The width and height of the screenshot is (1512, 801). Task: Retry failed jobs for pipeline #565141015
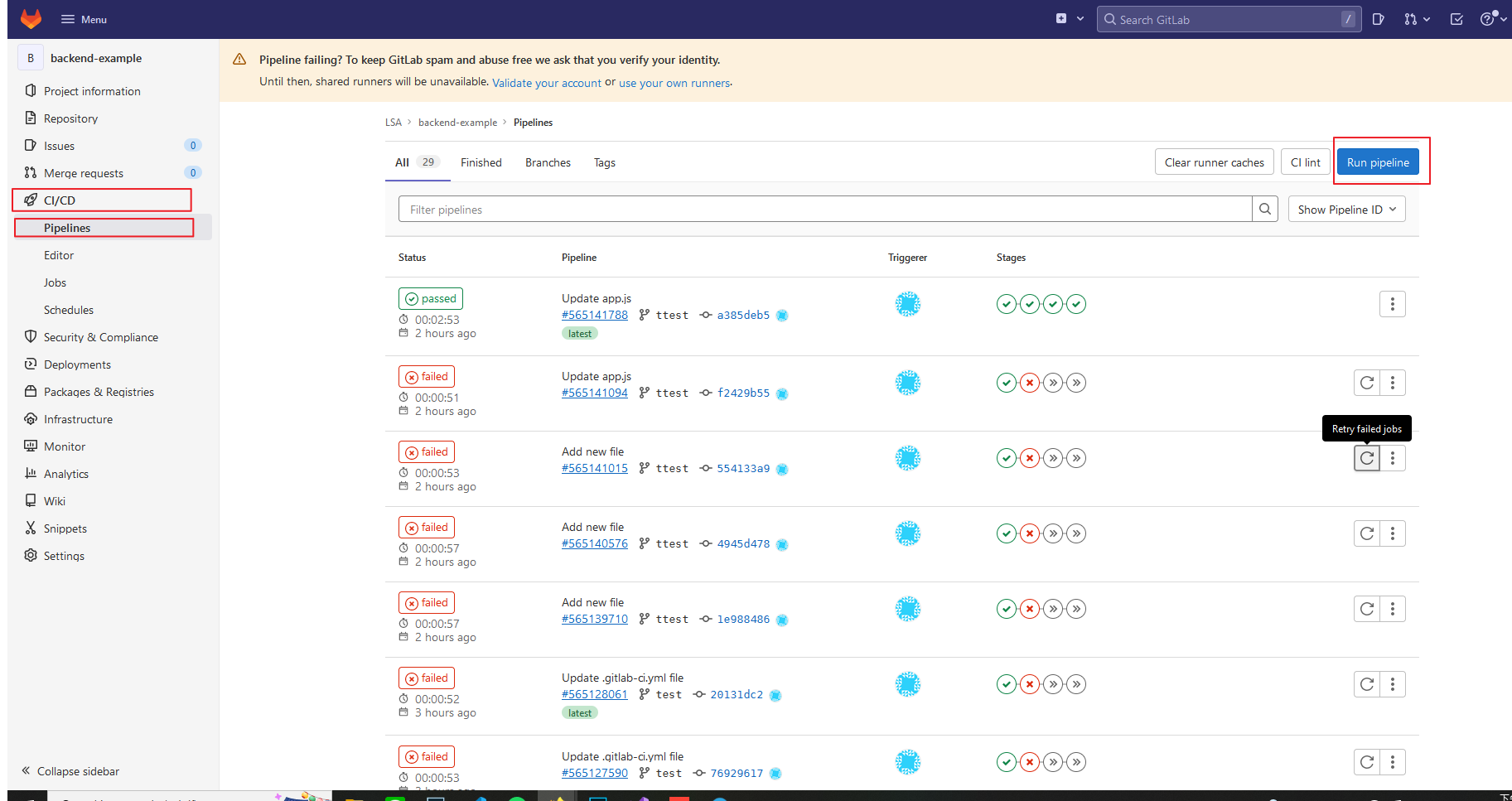pyautogui.click(x=1366, y=457)
